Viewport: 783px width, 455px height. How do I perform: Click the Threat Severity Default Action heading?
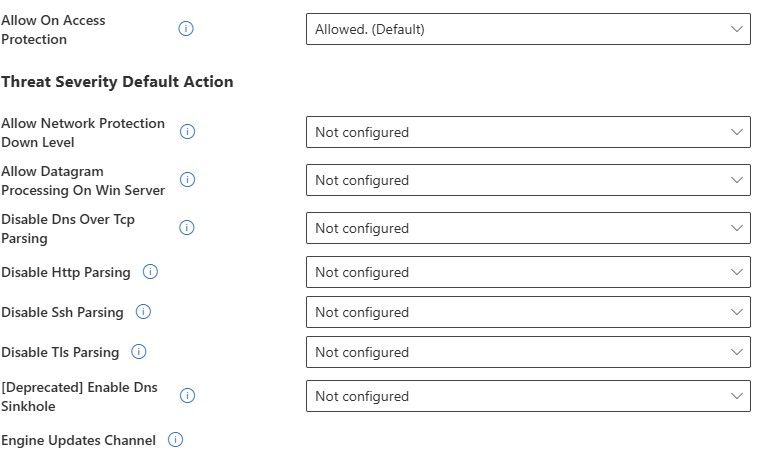point(118,82)
